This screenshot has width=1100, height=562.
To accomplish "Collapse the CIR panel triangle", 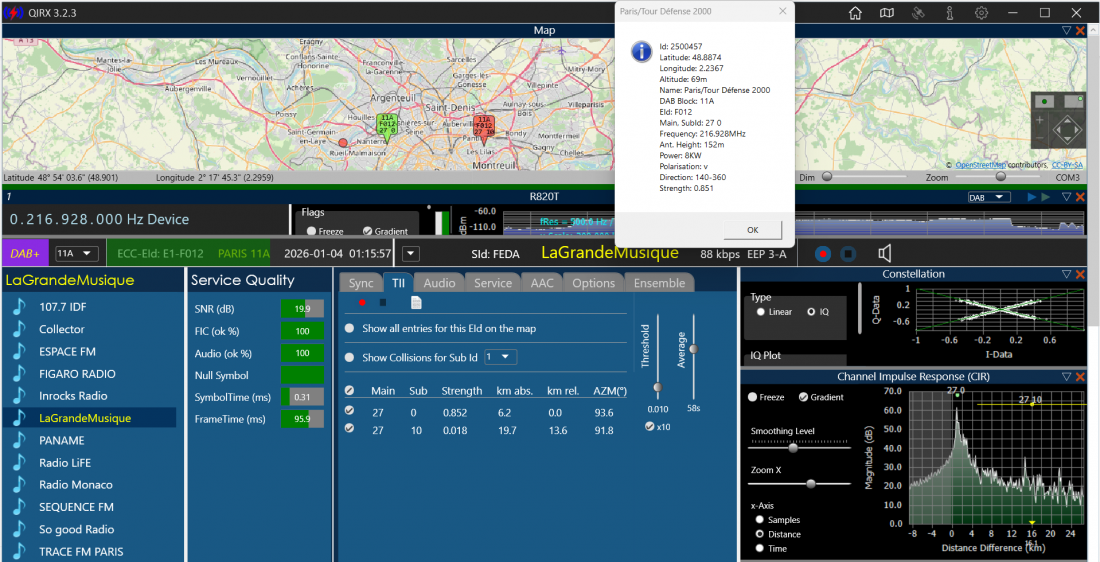I will (1066, 377).
